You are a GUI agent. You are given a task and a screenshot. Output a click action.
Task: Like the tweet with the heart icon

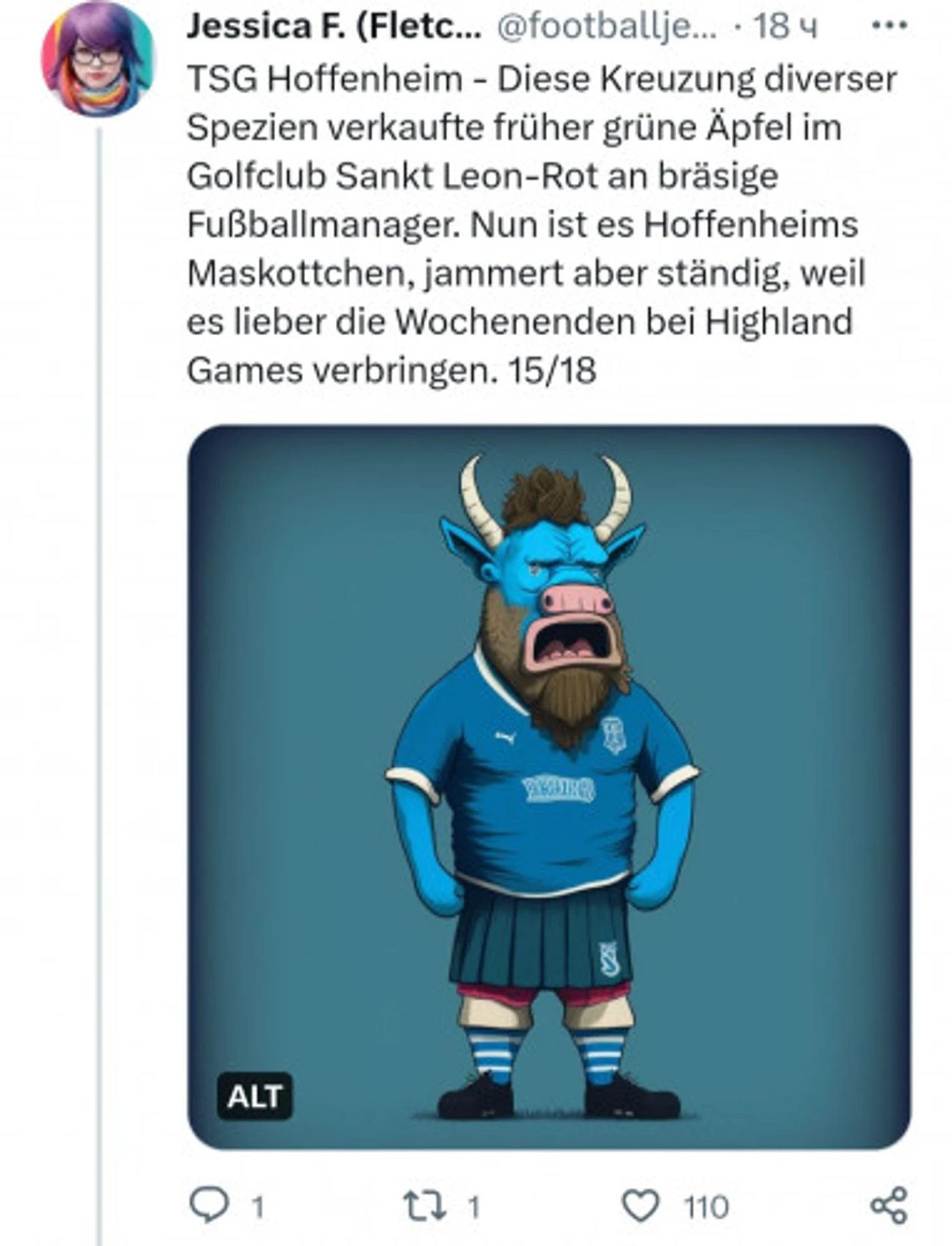tap(640, 1204)
